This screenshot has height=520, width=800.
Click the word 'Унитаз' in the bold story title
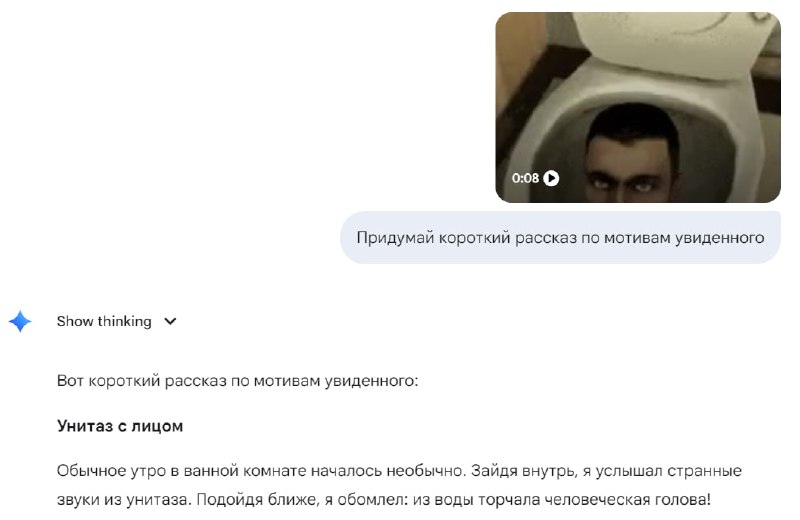coord(85,426)
